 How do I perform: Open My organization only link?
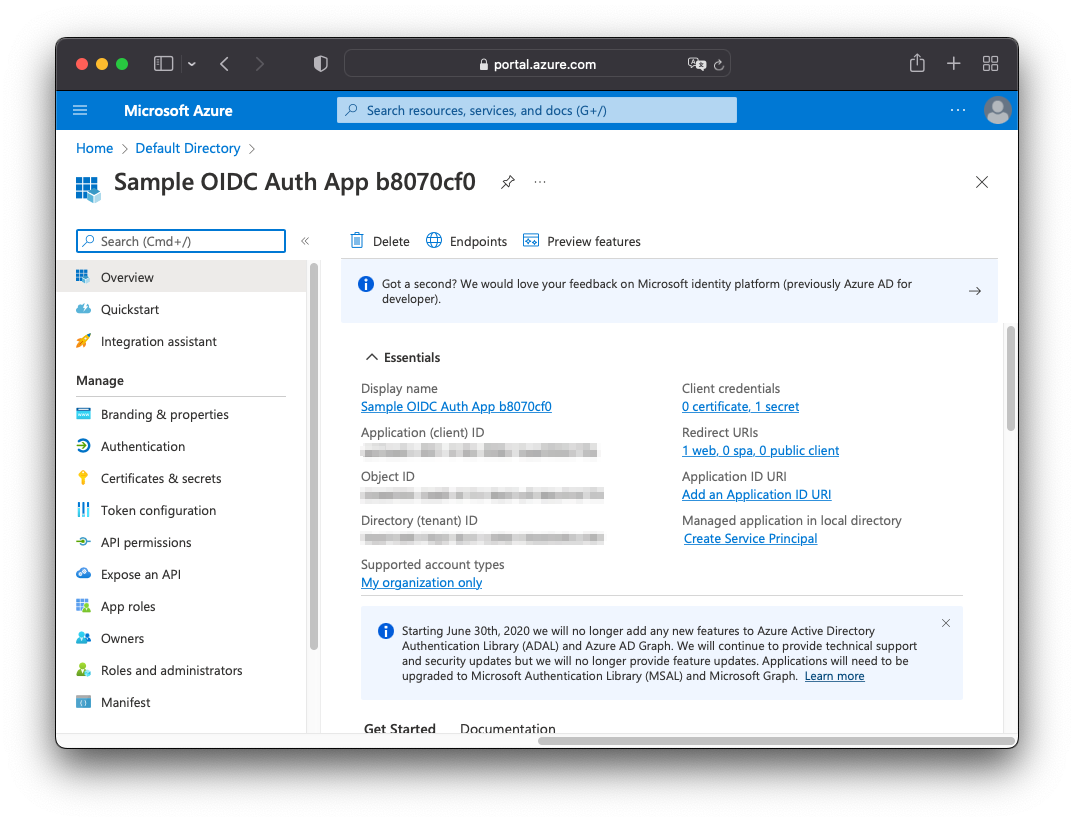[x=421, y=582]
